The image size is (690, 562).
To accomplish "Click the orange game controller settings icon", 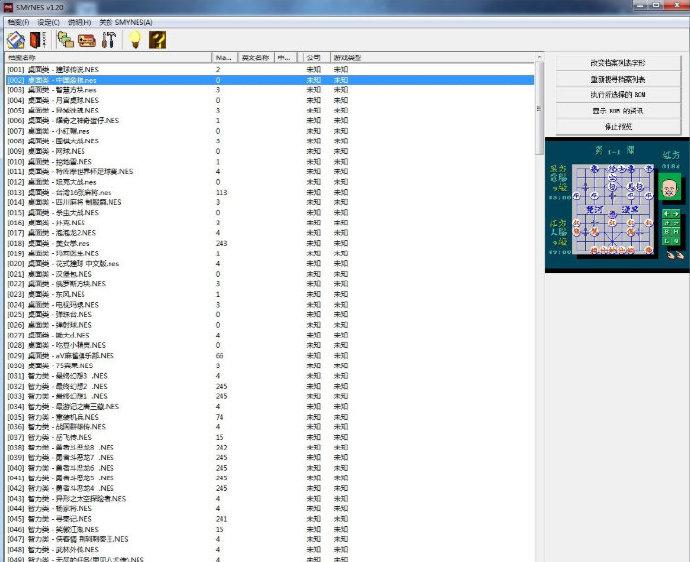I will click(x=87, y=40).
